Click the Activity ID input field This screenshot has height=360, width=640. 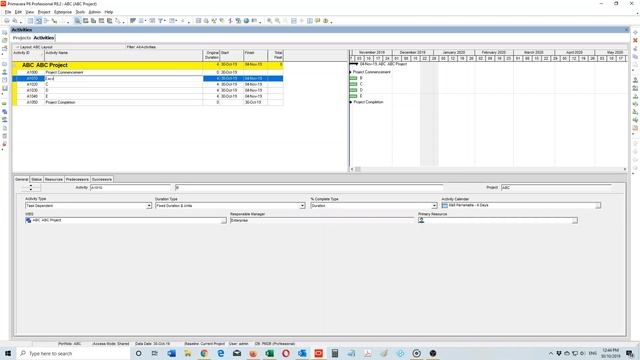[130, 188]
